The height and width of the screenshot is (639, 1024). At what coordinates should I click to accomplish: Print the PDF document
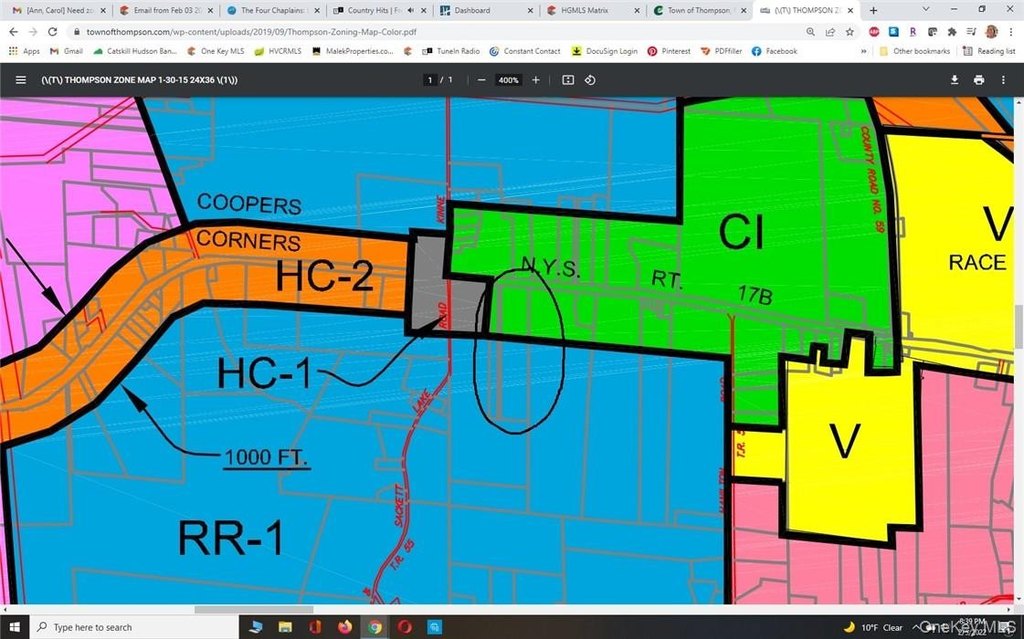tap(978, 80)
